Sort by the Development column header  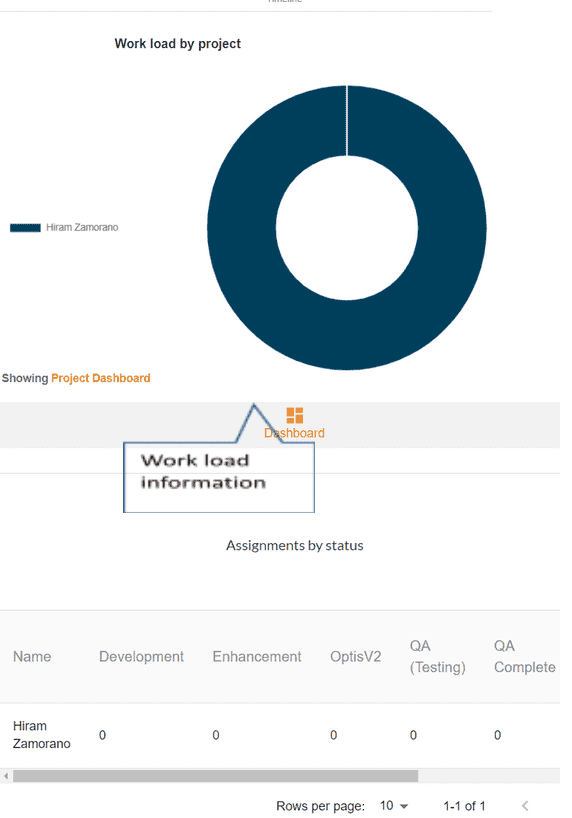[x=141, y=657]
